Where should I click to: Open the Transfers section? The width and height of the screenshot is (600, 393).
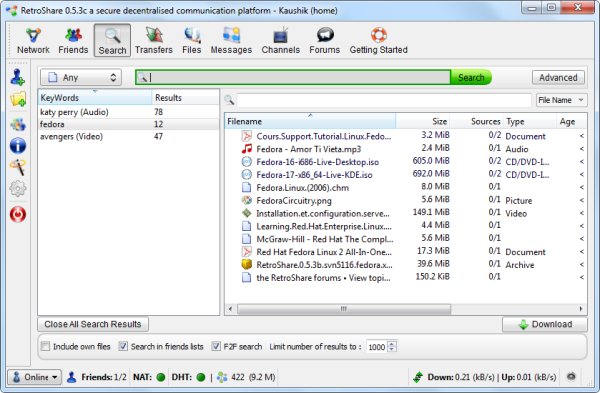(153, 41)
